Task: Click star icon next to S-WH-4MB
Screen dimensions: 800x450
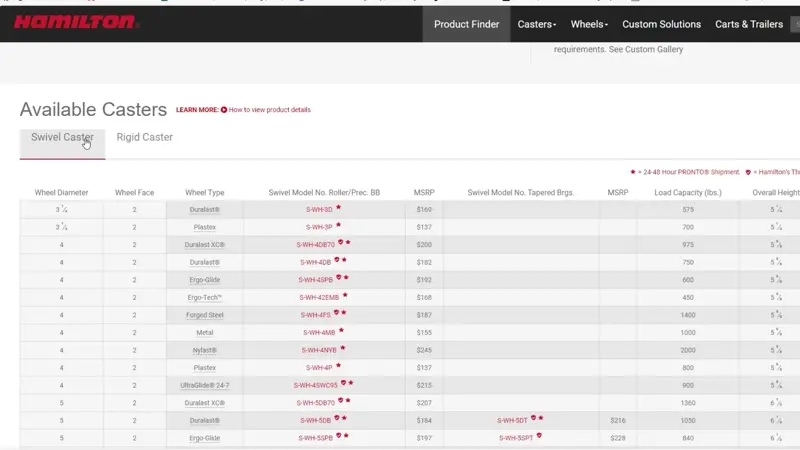Action: tap(341, 331)
